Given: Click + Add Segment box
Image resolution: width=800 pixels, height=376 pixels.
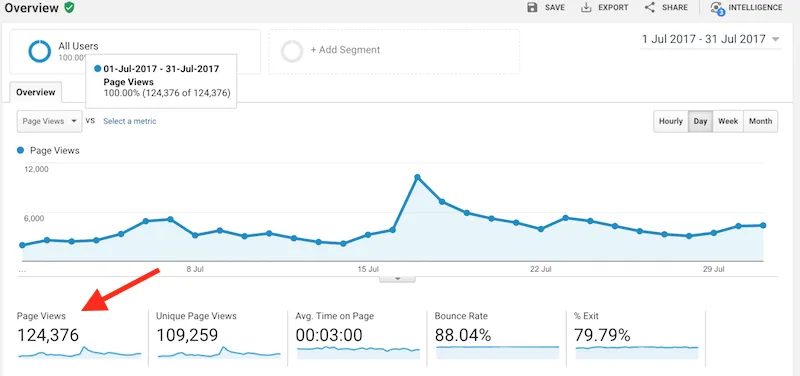Looking at the screenshot, I should (x=394, y=52).
